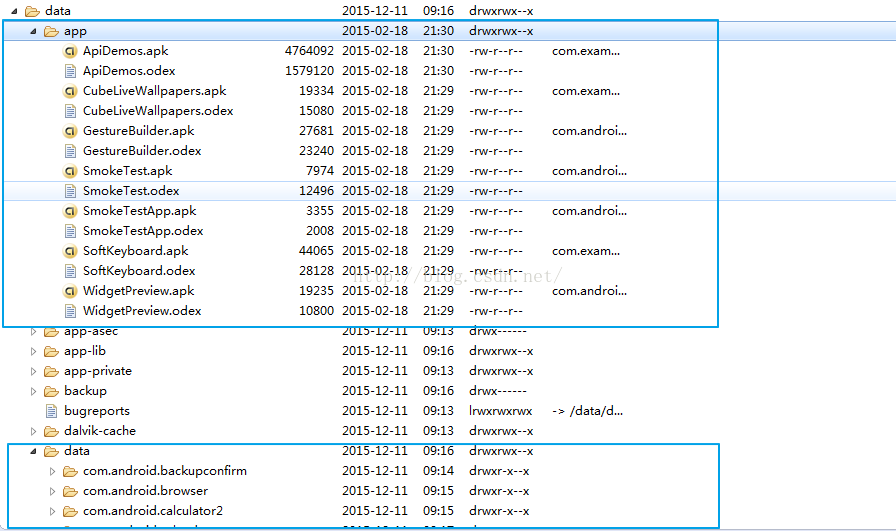Click the SoftKeyboard.apk package icon
Image resolution: width=896 pixels, height=531 pixels.
coord(70,251)
